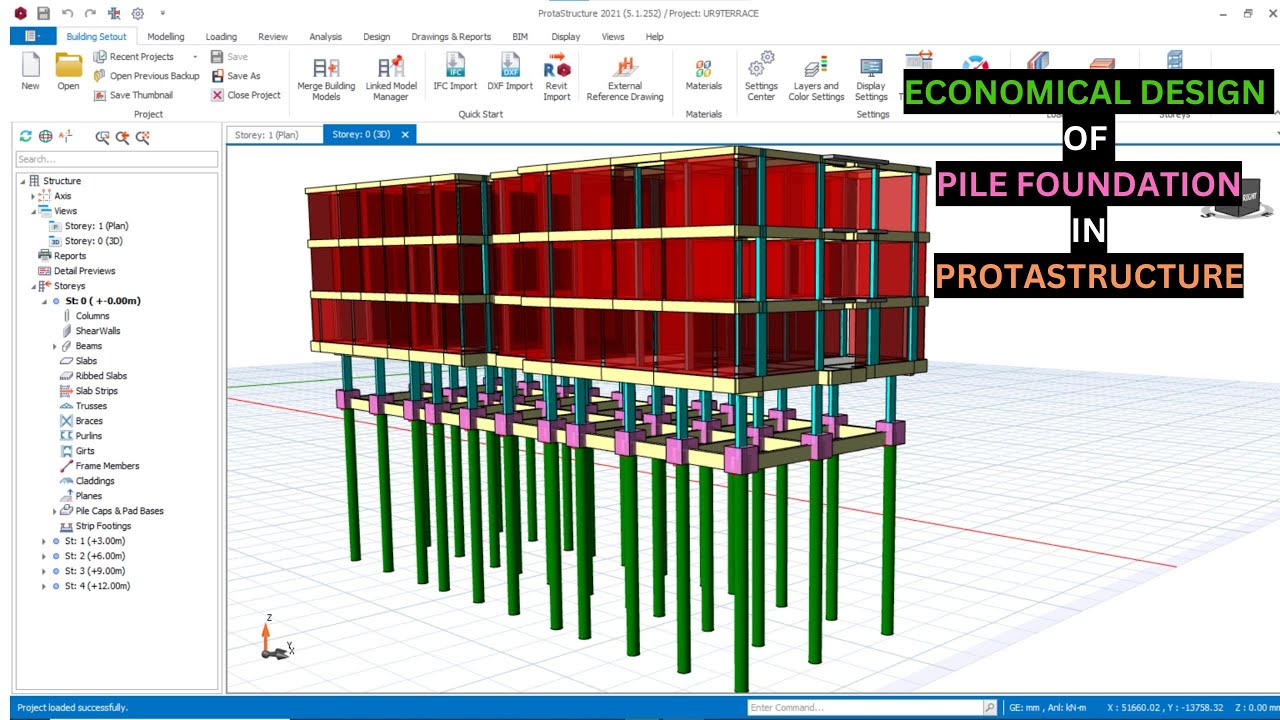Viewport: 1280px width, 720px height.
Task: Collapse the Storeys tree node
Action: (x=33, y=286)
